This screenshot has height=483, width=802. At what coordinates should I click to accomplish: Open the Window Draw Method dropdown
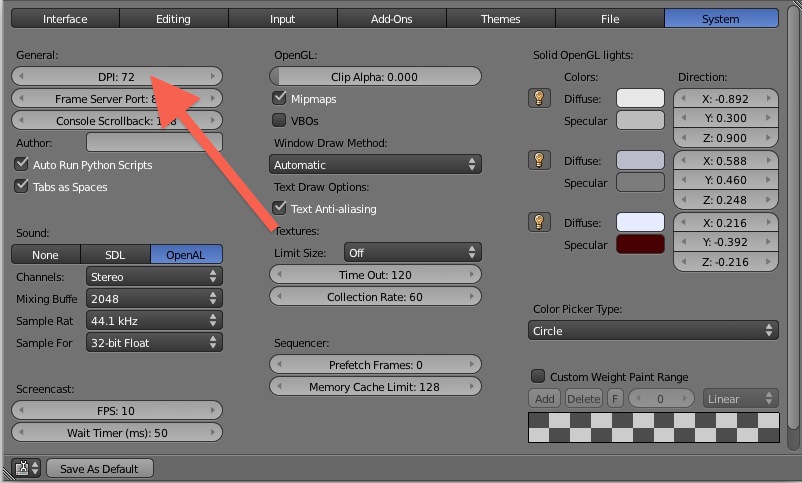pyautogui.click(x=375, y=164)
